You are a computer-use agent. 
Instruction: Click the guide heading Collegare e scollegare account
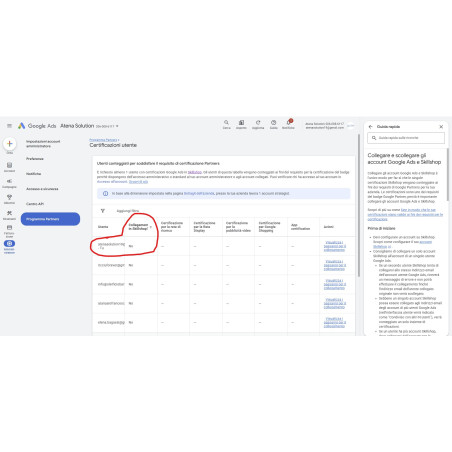[x=404, y=159]
